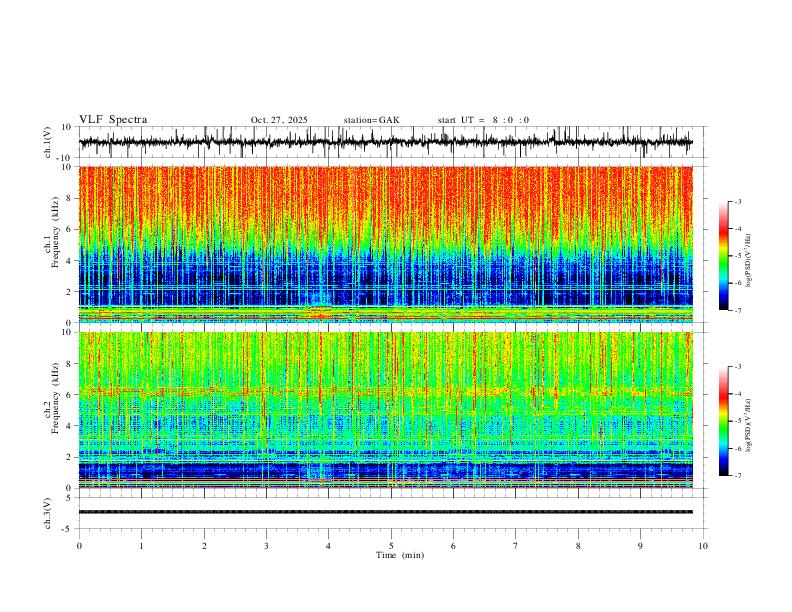Click the "-7" tick on lower colorbar
The height and width of the screenshot is (612, 792).
[738, 476]
